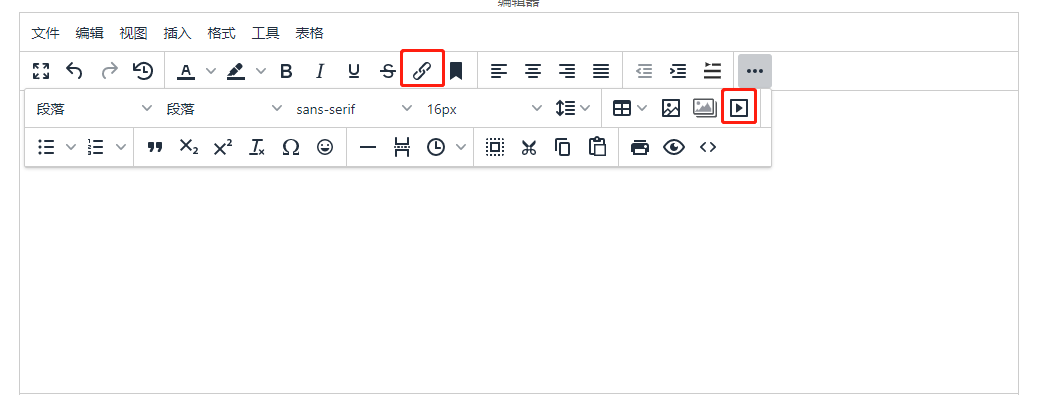
Task: Insert an anchor bookmark
Action: coord(456,71)
